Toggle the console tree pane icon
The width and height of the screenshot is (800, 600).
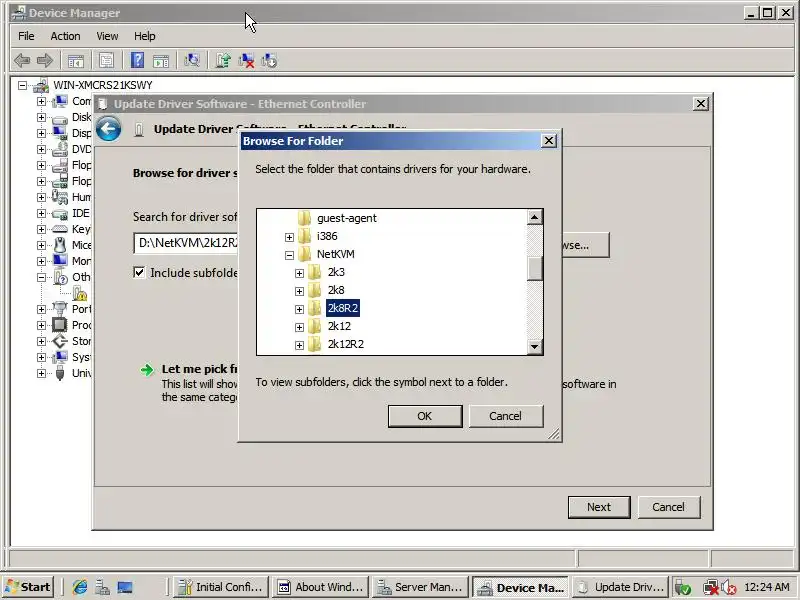point(76,61)
